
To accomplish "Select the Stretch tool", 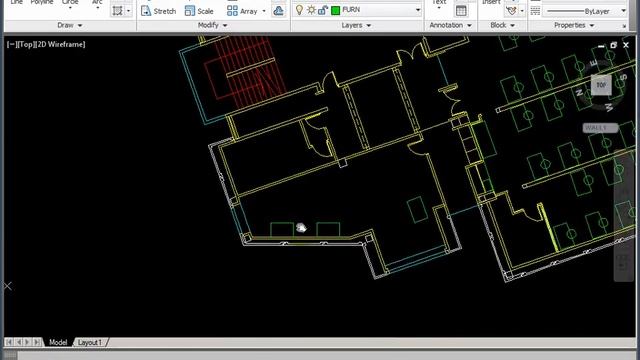I will coord(158,11).
